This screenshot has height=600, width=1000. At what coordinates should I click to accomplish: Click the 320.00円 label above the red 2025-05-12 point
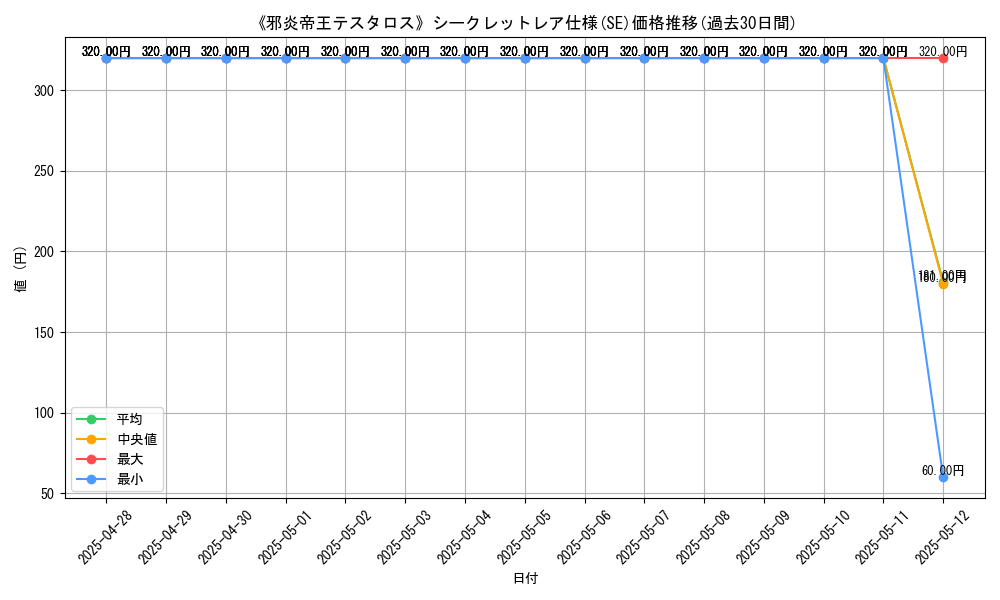(x=943, y=52)
